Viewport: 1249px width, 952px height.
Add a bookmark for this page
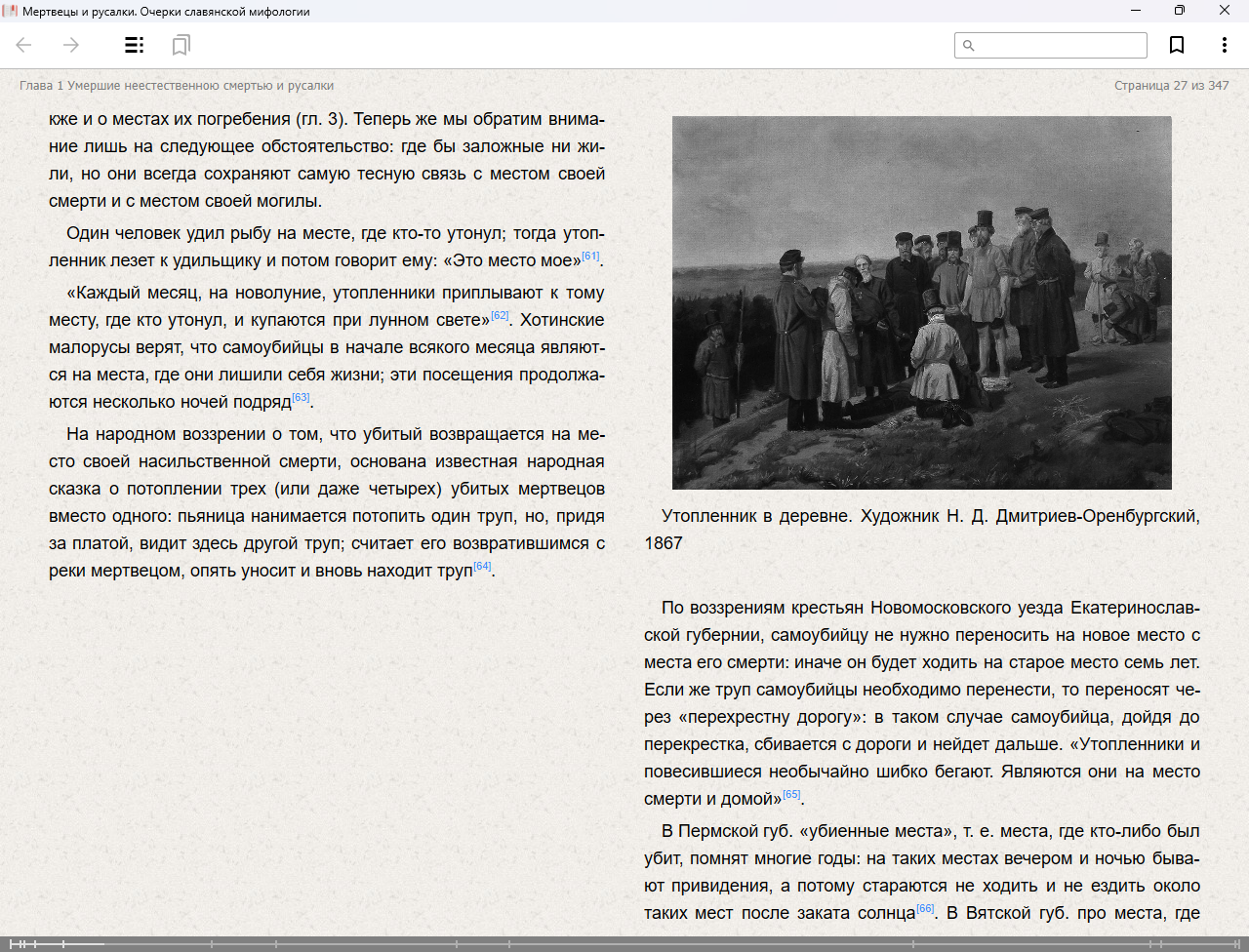[1177, 45]
